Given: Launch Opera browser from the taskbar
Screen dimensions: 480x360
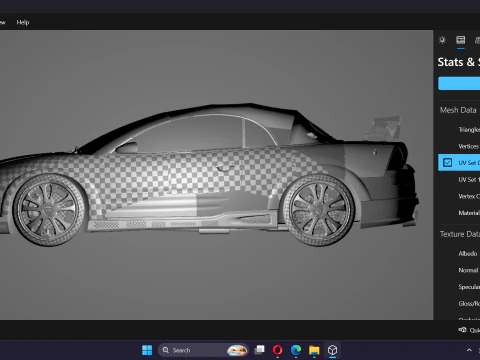Looking at the screenshot, I should (277, 350).
